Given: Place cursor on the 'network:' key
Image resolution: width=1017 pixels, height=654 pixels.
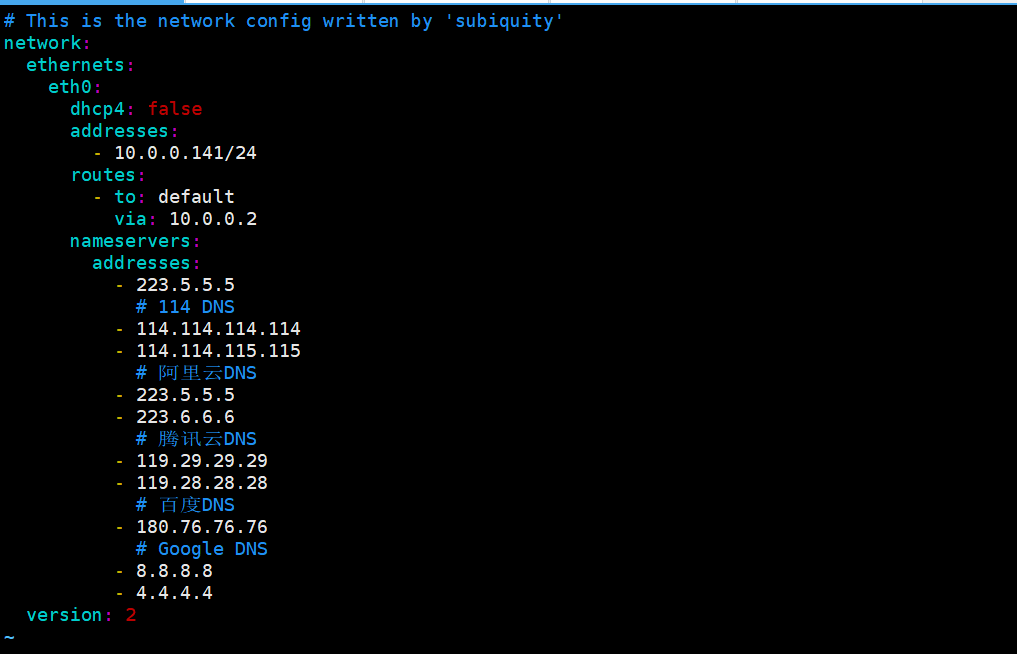Looking at the screenshot, I should pos(46,43).
